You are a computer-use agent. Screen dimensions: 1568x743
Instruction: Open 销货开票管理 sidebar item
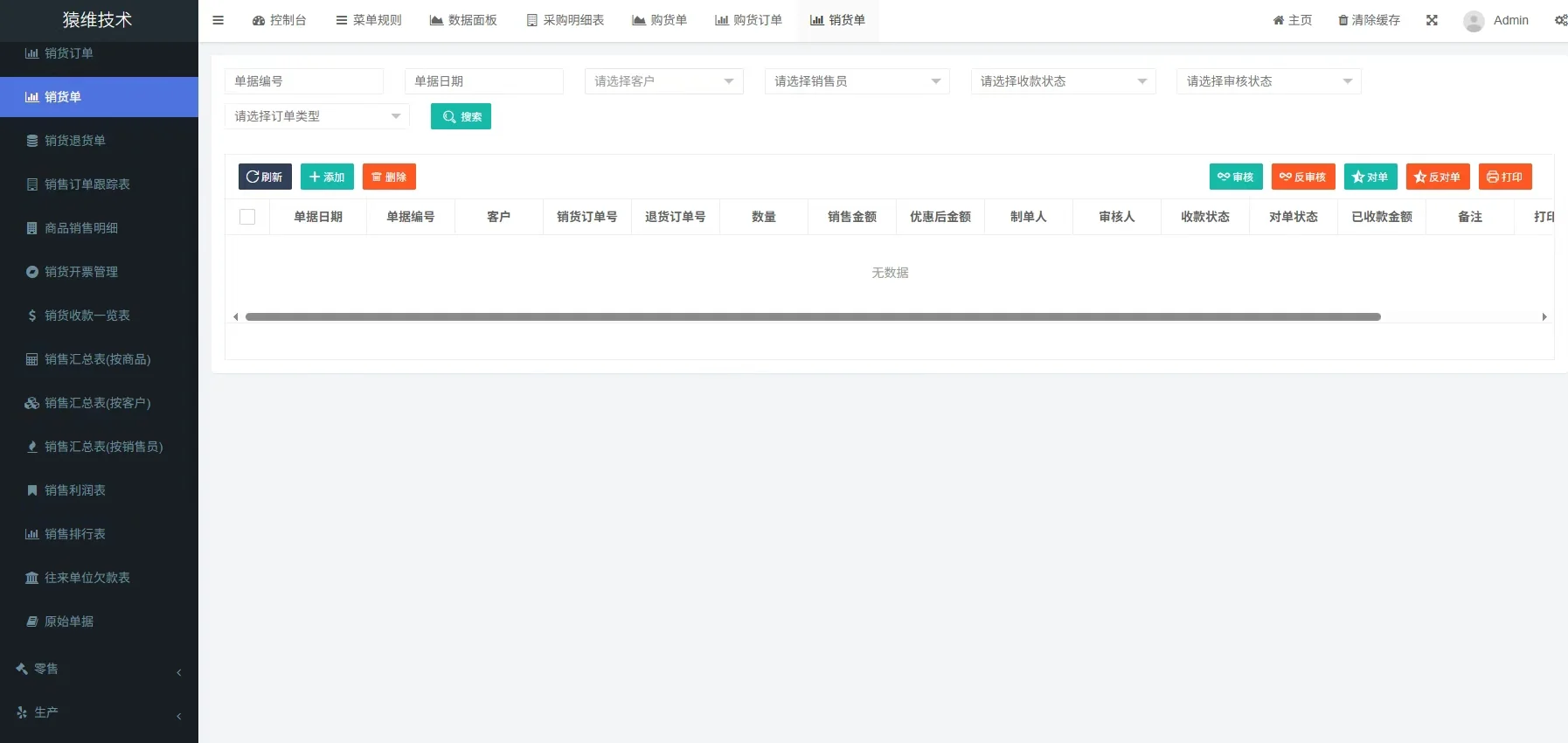click(99, 272)
